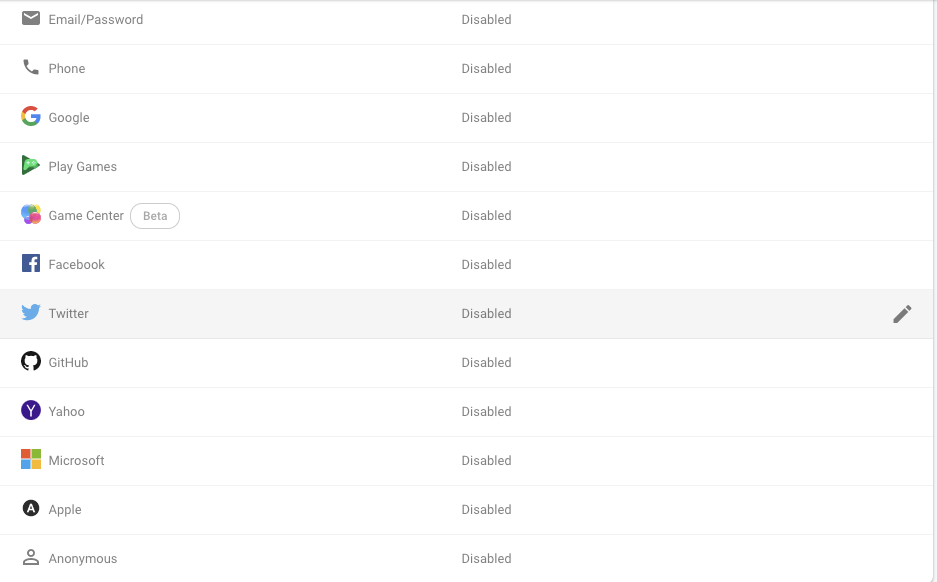The width and height of the screenshot is (937, 582).
Task: Click the Disabled label on Facebook row
Action: pos(486,264)
